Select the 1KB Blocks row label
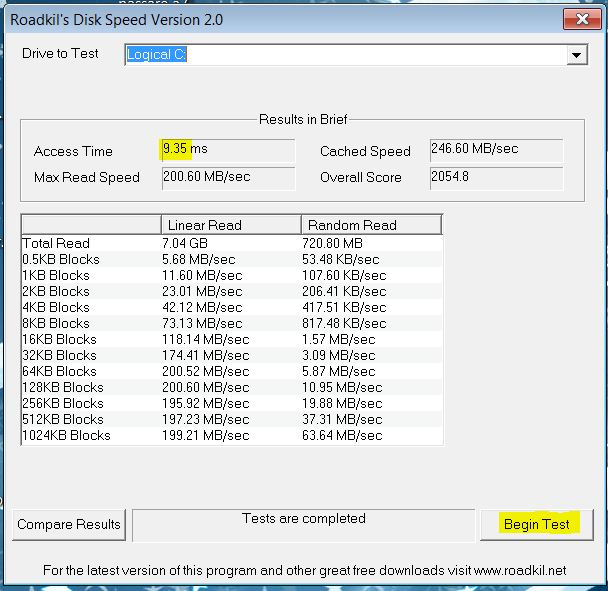The image size is (608, 591). 56,275
